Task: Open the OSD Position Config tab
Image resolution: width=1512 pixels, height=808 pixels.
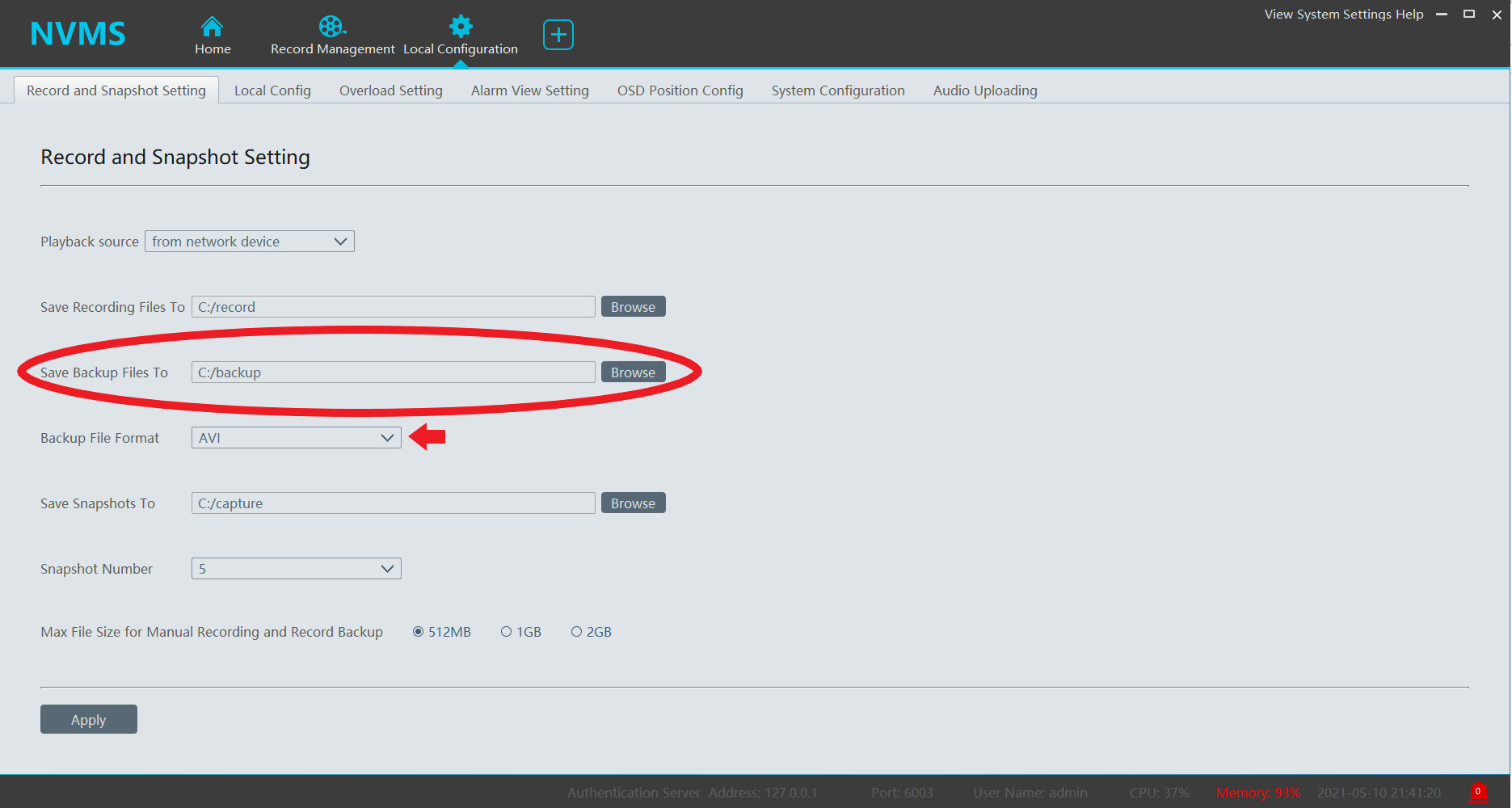Action: (680, 90)
